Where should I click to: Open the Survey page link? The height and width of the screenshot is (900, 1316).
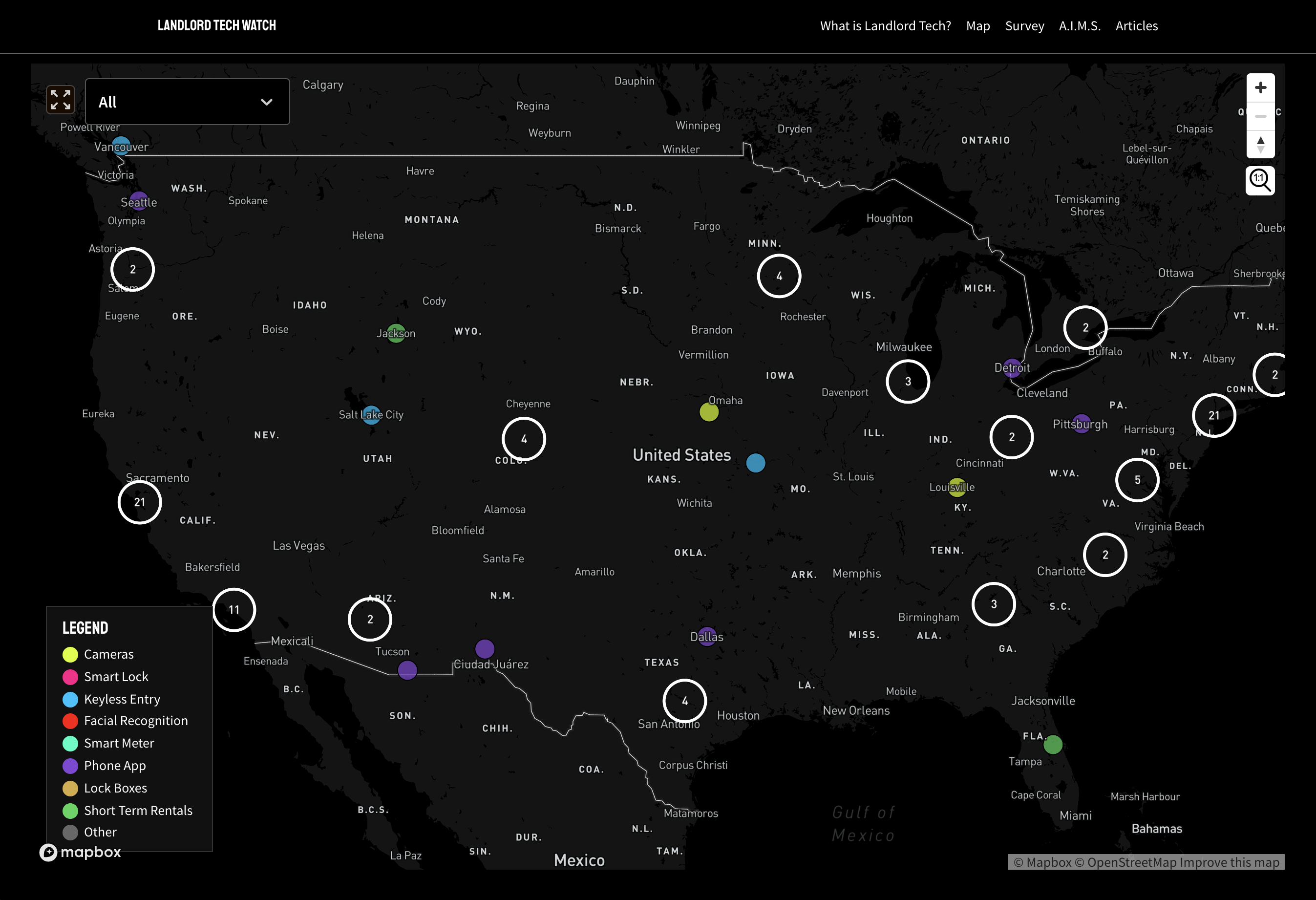click(x=1024, y=26)
